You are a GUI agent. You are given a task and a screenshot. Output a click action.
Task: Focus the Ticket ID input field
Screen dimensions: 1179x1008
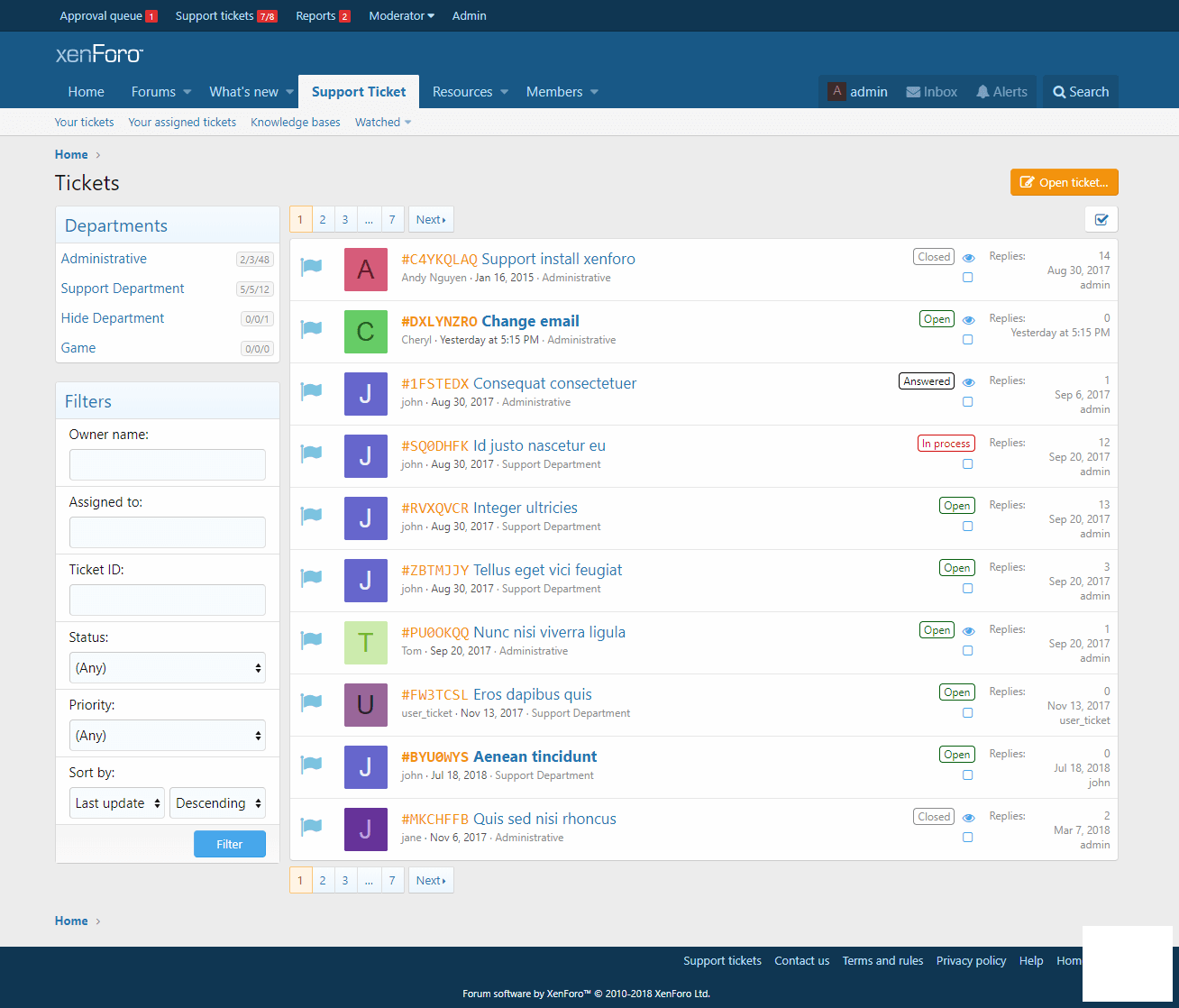[168, 600]
